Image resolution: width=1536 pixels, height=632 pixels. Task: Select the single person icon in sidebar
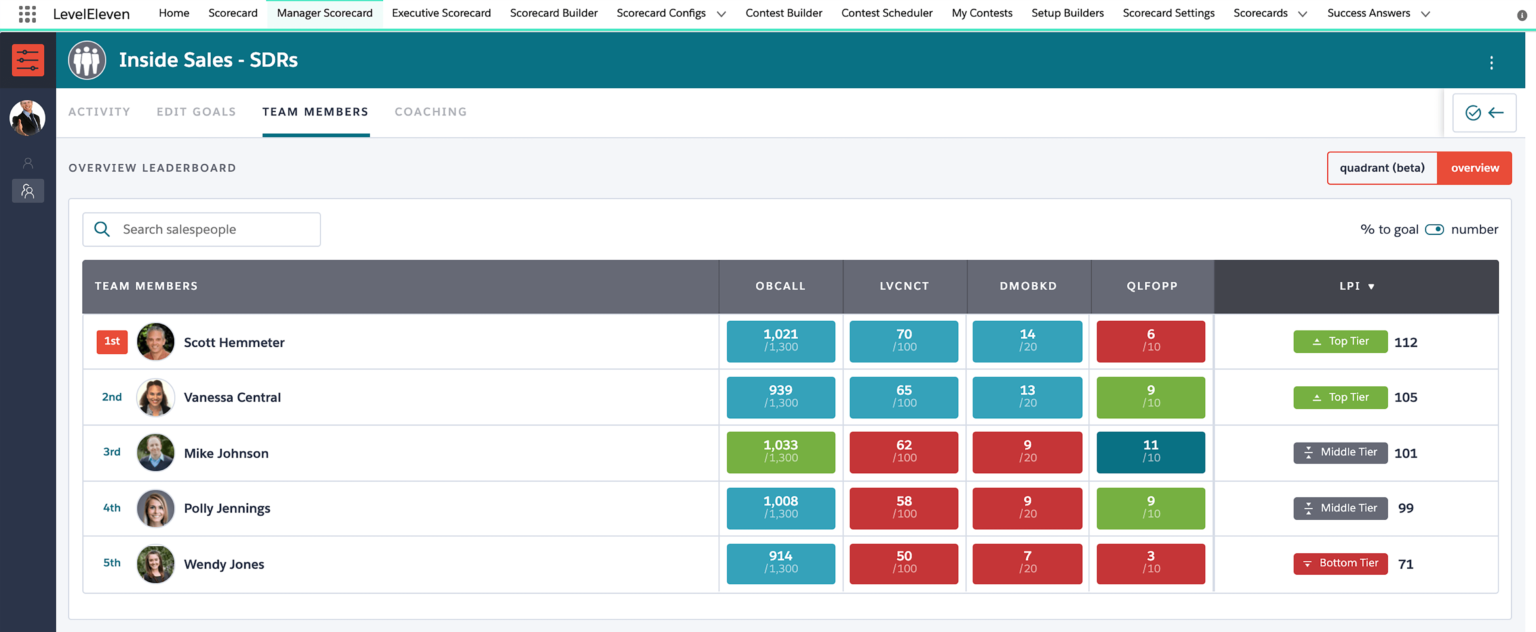click(27, 162)
